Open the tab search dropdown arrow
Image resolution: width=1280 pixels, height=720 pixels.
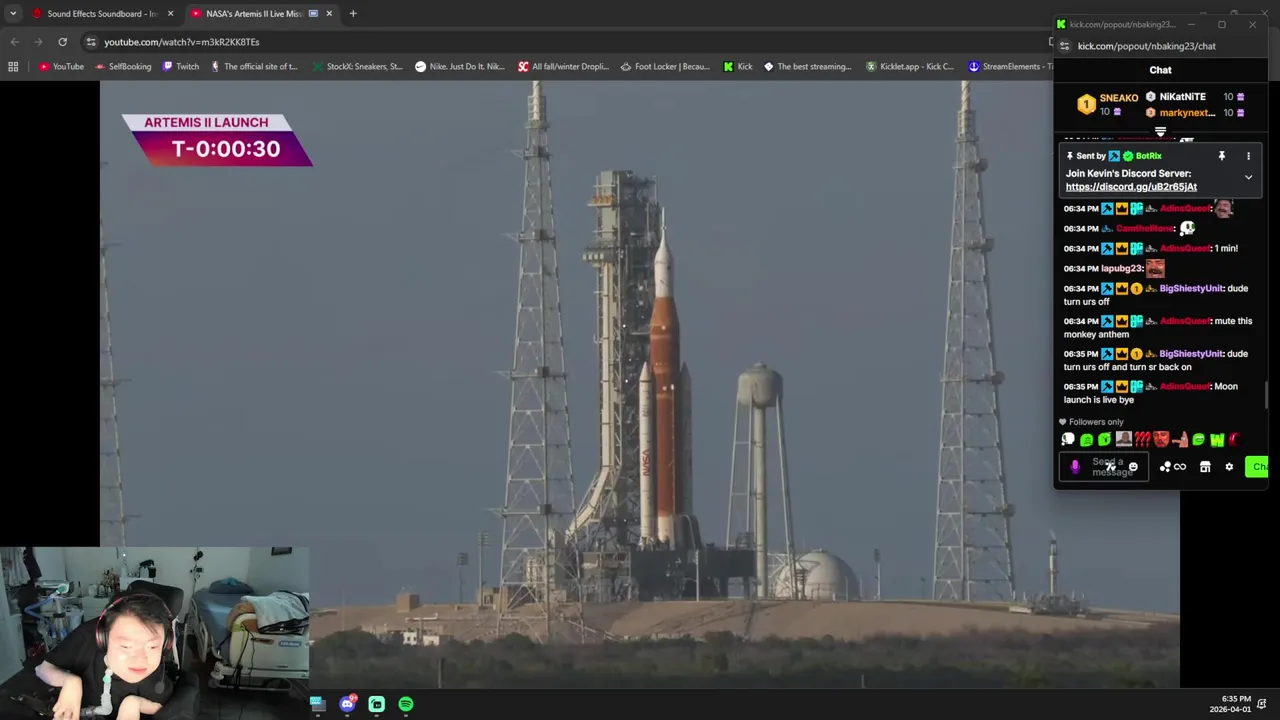[12, 13]
